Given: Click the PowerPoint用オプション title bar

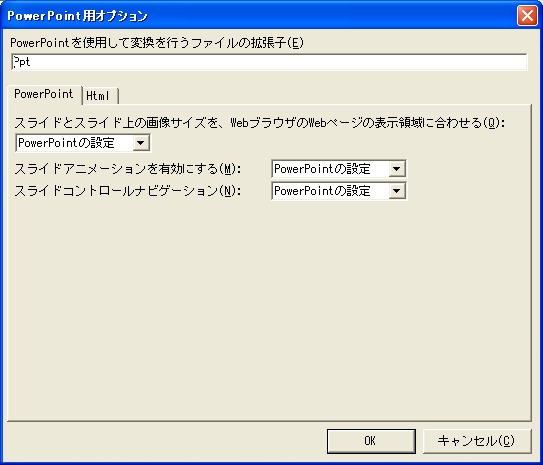Looking at the screenshot, I should (x=258, y=16).
